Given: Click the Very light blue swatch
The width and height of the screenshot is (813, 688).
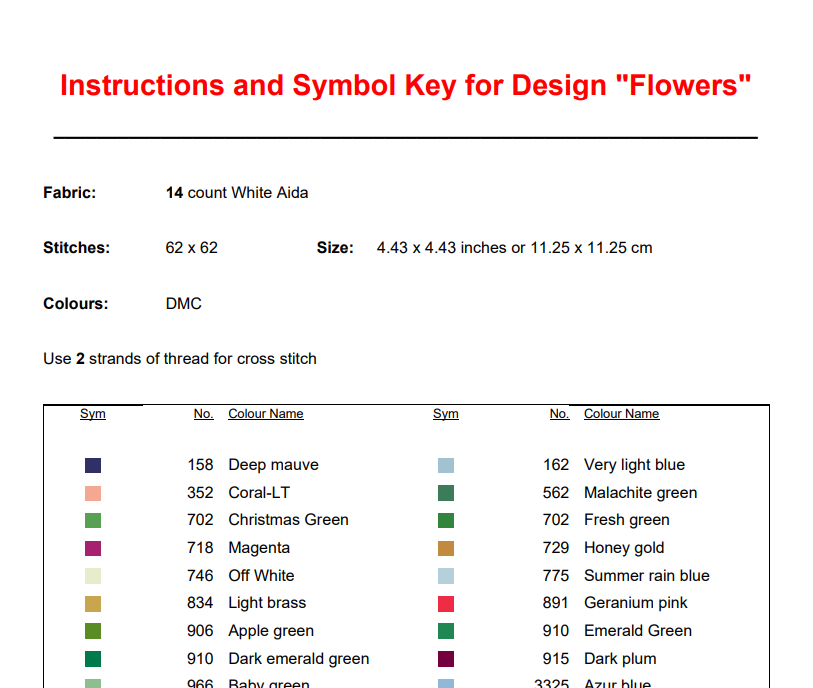Looking at the screenshot, I should point(446,465).
